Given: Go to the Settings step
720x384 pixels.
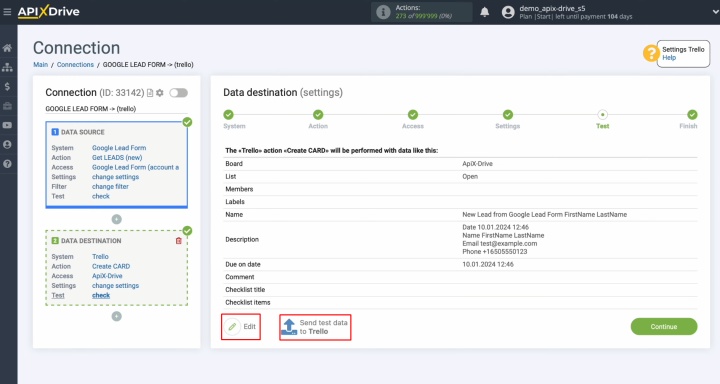Looking at the screenshot, I should click(507, 115).
